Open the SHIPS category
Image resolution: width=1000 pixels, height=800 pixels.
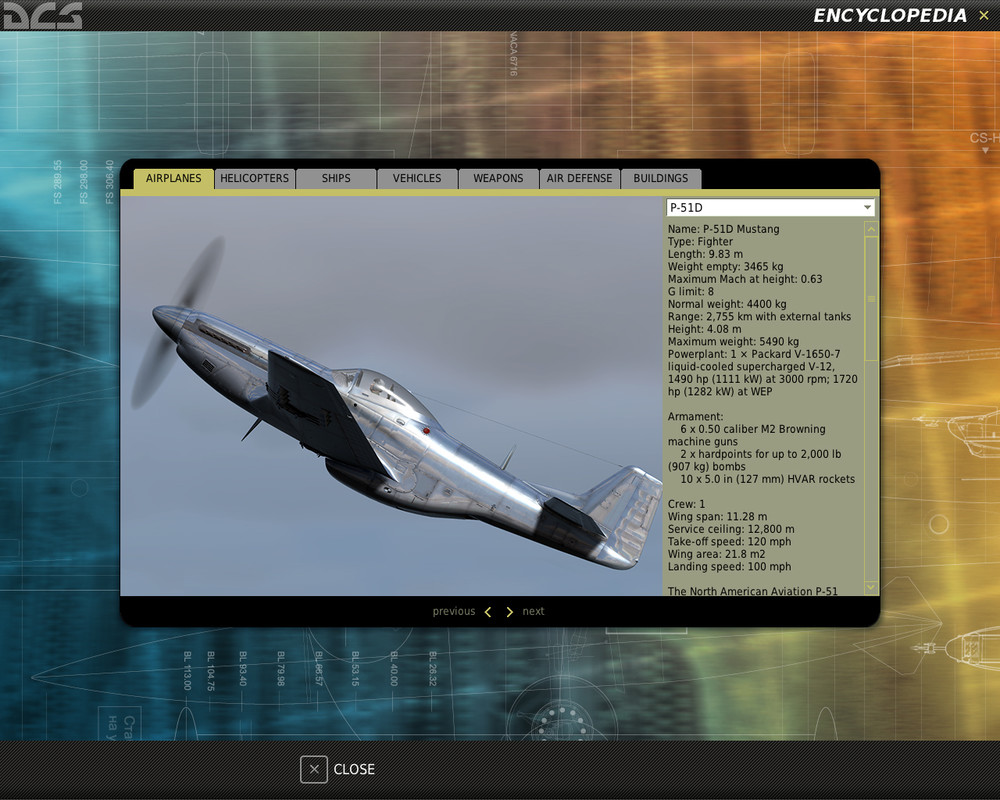pos(336,177)
